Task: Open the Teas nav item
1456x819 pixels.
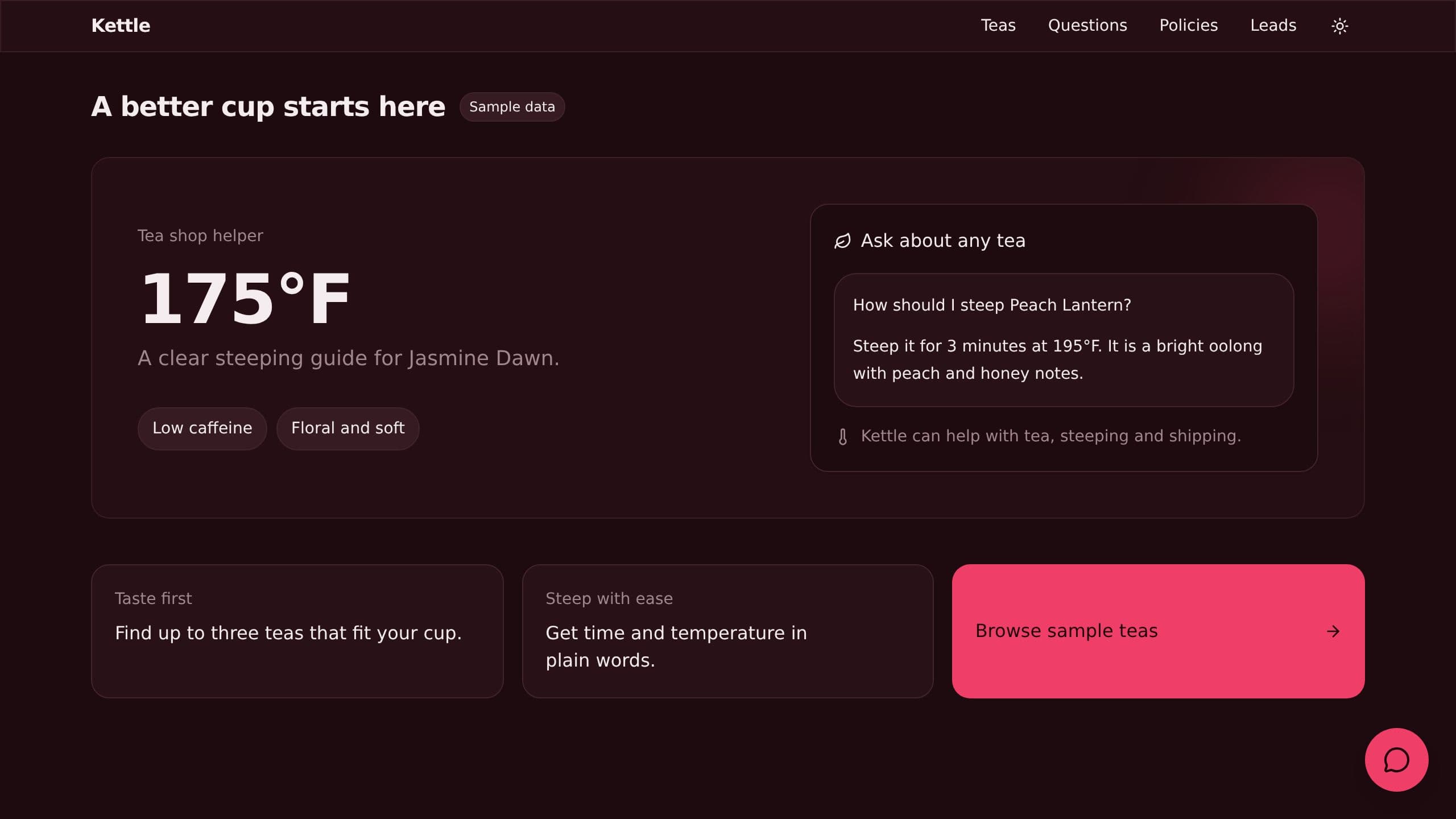Action: coord(998,26)
